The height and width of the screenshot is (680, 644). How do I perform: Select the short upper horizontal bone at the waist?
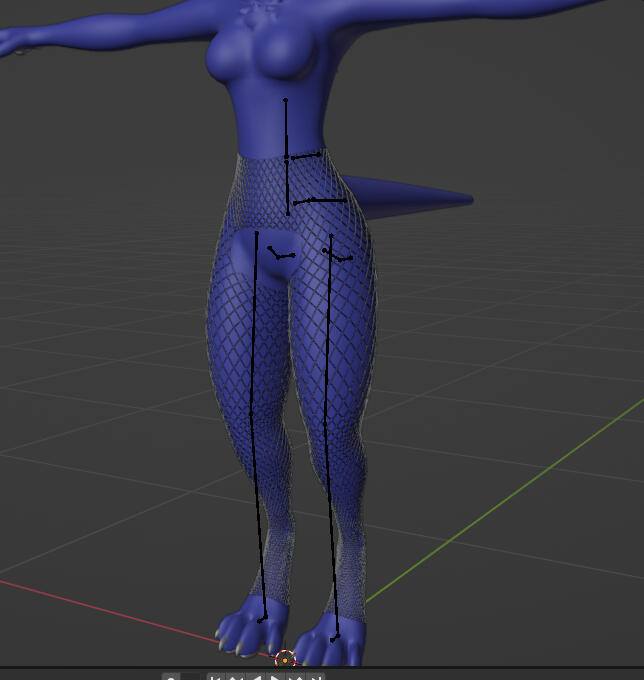pos(304,156)
